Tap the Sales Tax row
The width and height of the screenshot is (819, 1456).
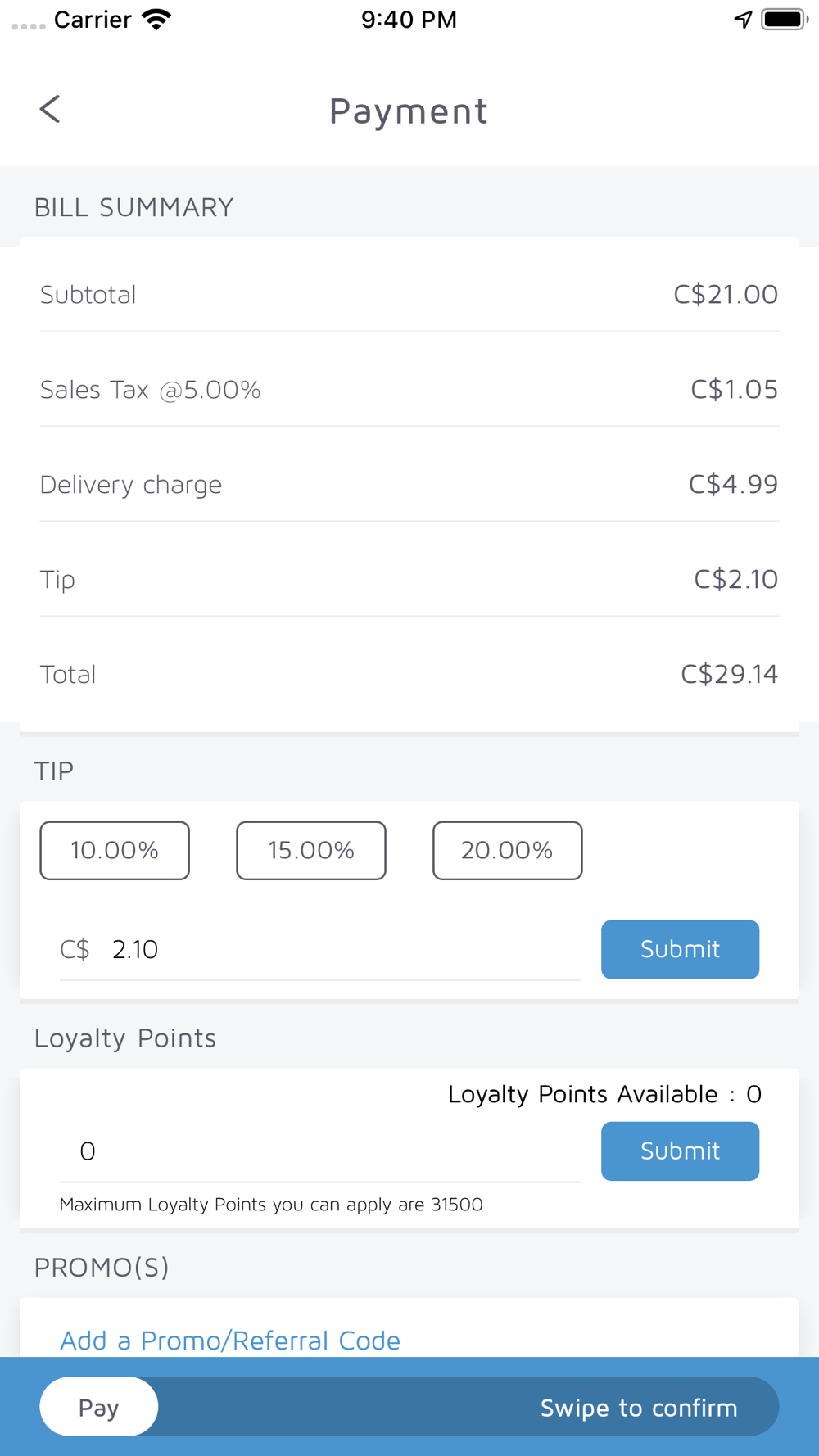coord(409,389)
